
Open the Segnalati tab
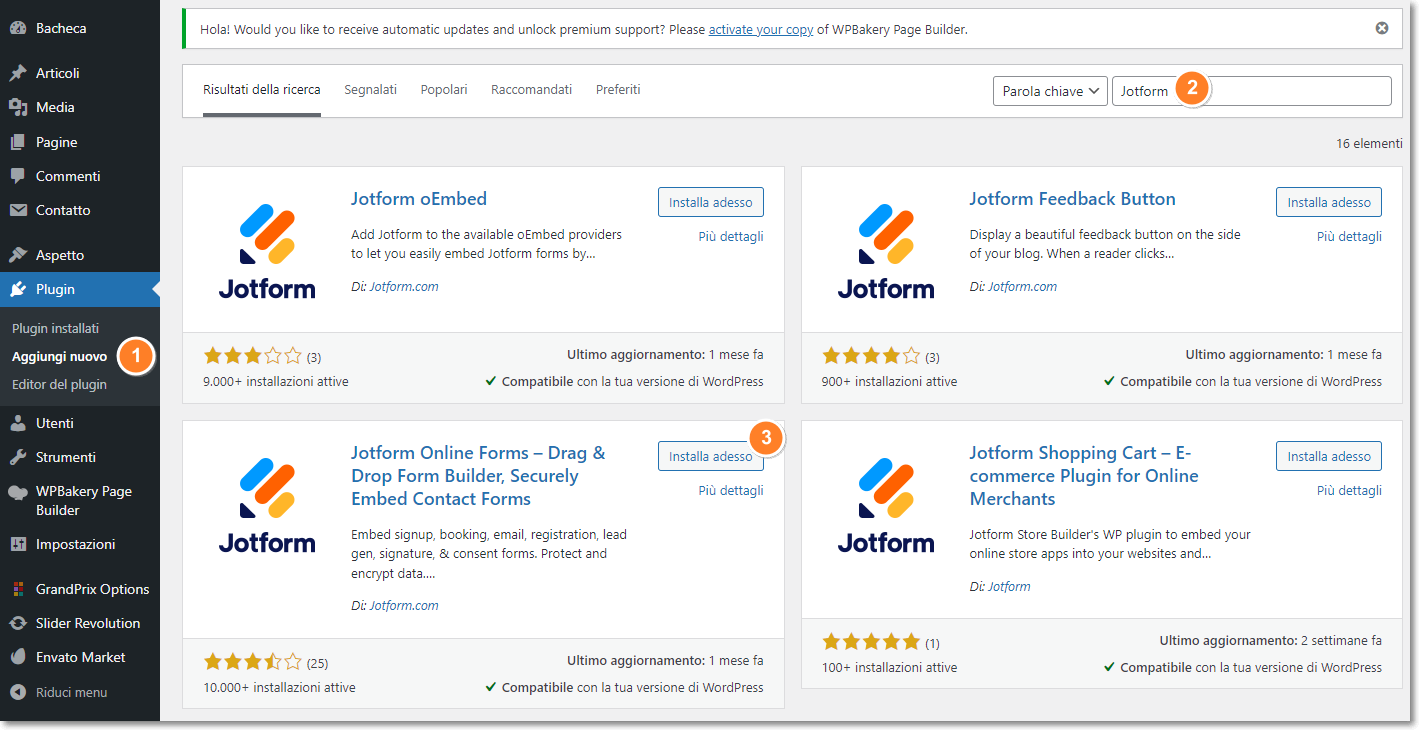coord(371,90)
